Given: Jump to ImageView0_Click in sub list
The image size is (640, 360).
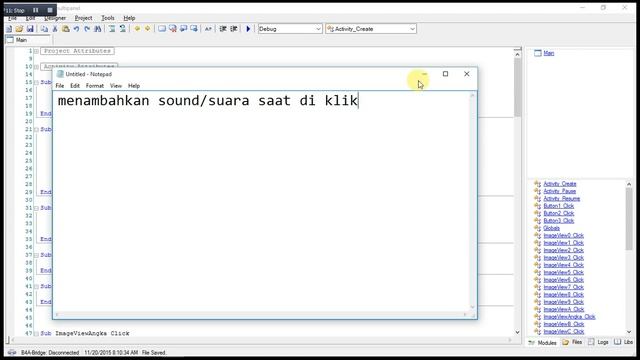Looking at the screenshot, I should (564, 236).
